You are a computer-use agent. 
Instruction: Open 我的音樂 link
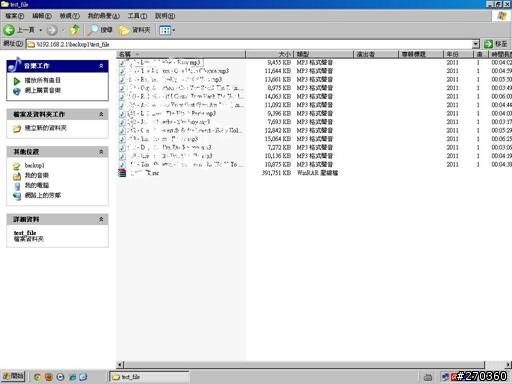tap(36, 175)
